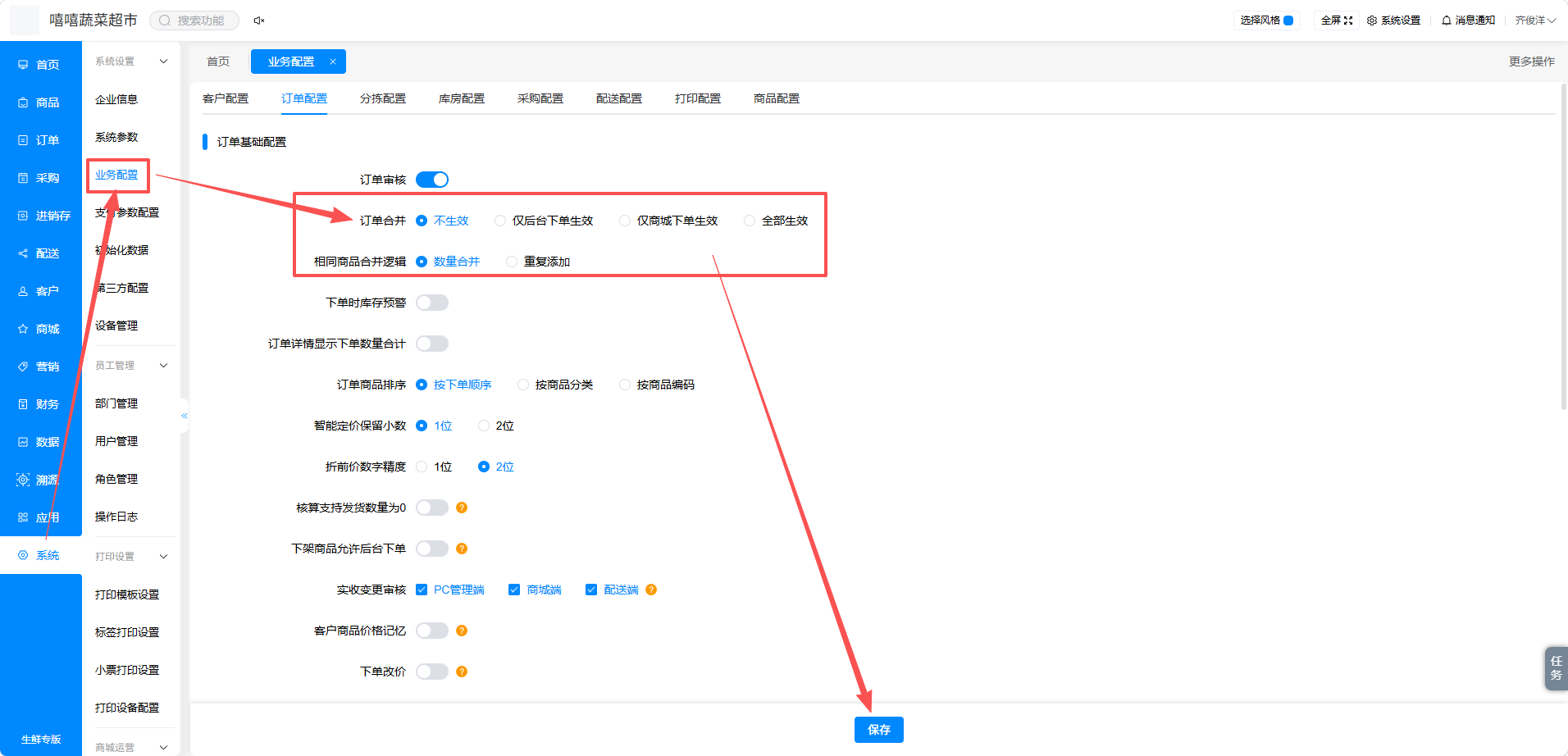The image size is (1568, 756).
Task: Open the 首页 page tab
Action: [218, 61]
